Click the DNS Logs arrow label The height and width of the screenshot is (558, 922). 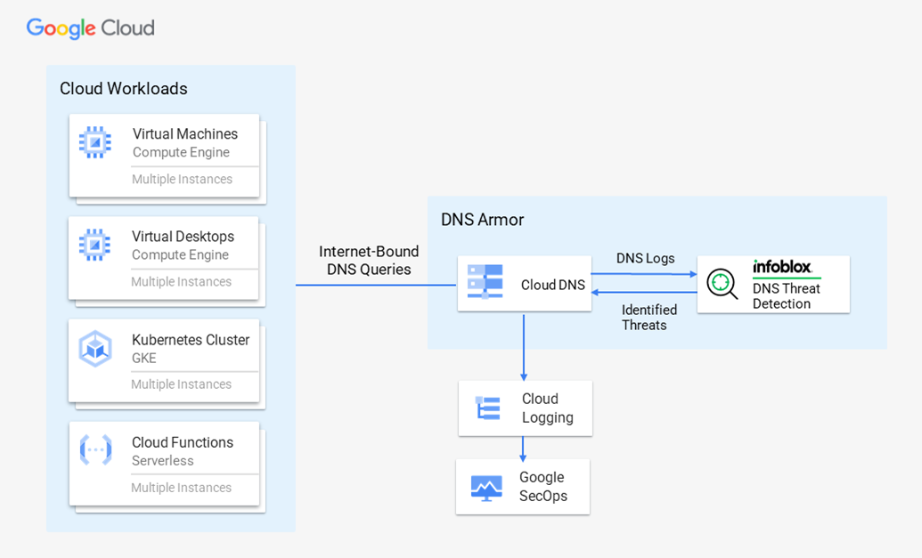coord(645,258)
